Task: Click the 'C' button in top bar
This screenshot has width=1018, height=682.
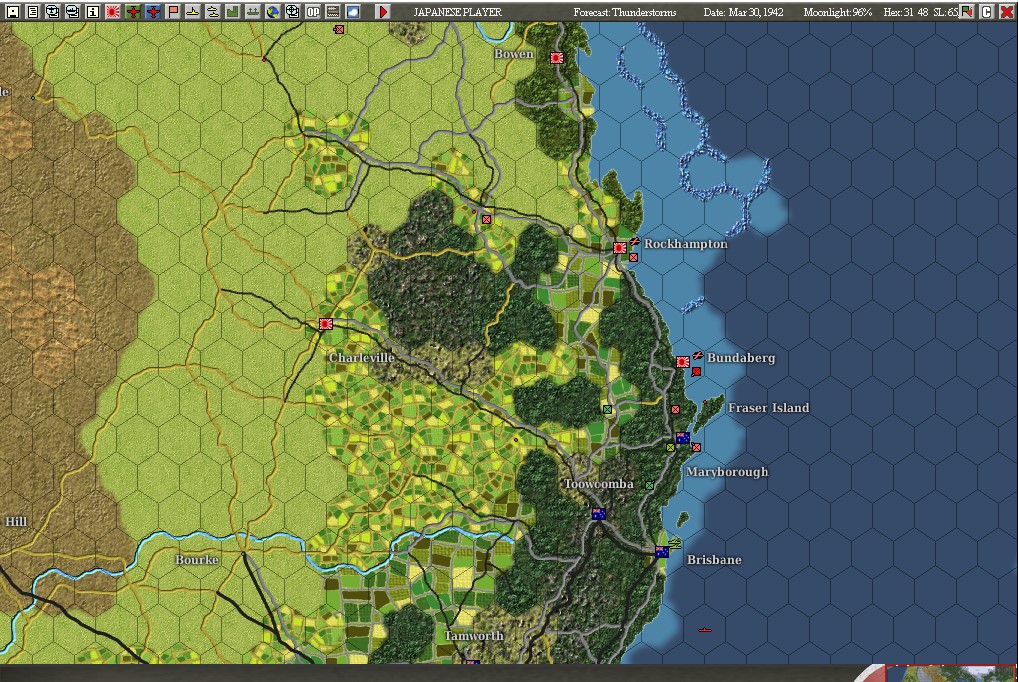Action: [986, 12]
